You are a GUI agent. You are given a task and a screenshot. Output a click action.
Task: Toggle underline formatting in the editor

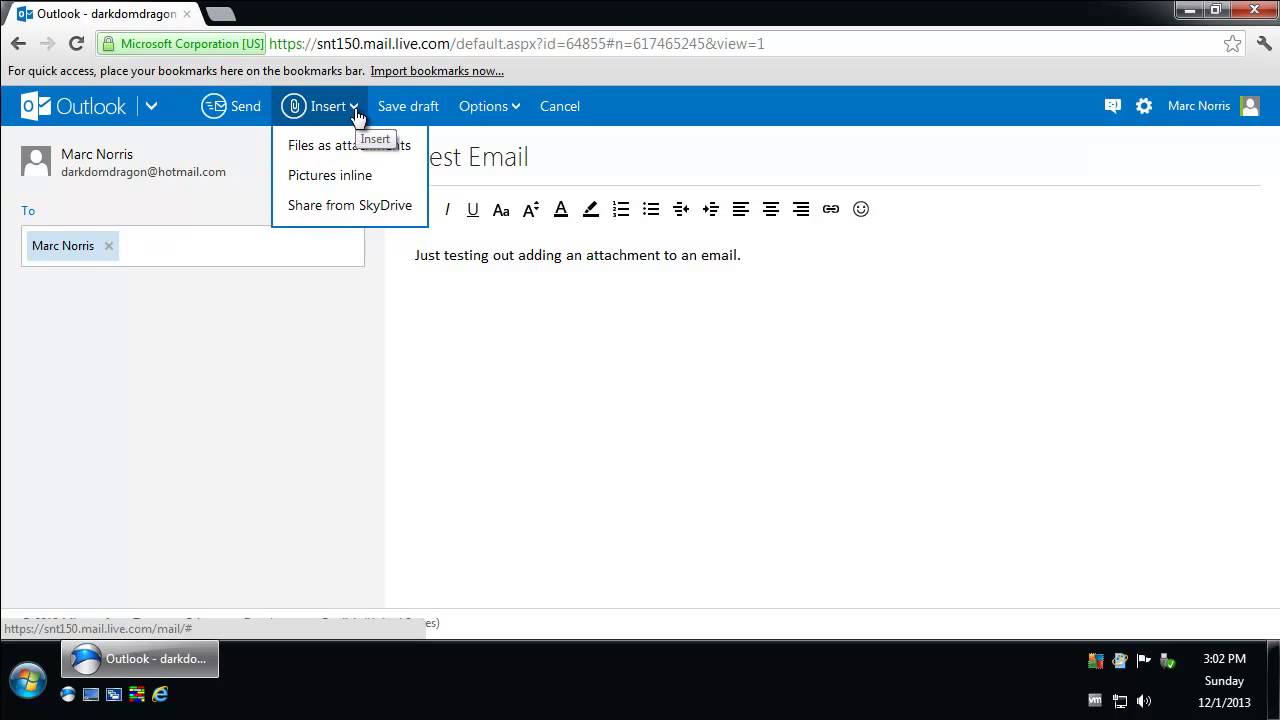473,209
